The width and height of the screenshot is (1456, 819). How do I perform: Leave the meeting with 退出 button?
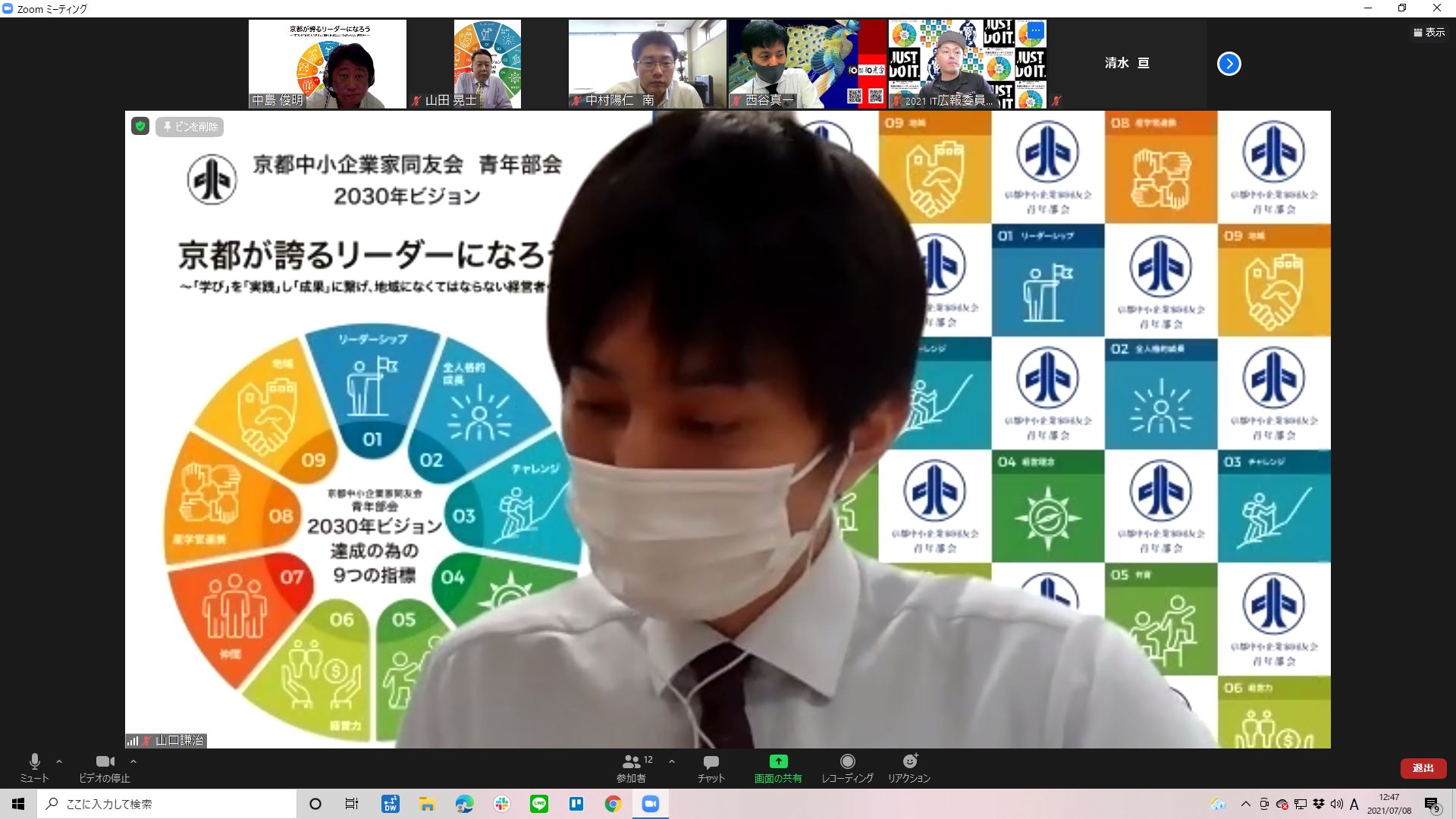pos(1423,768)
